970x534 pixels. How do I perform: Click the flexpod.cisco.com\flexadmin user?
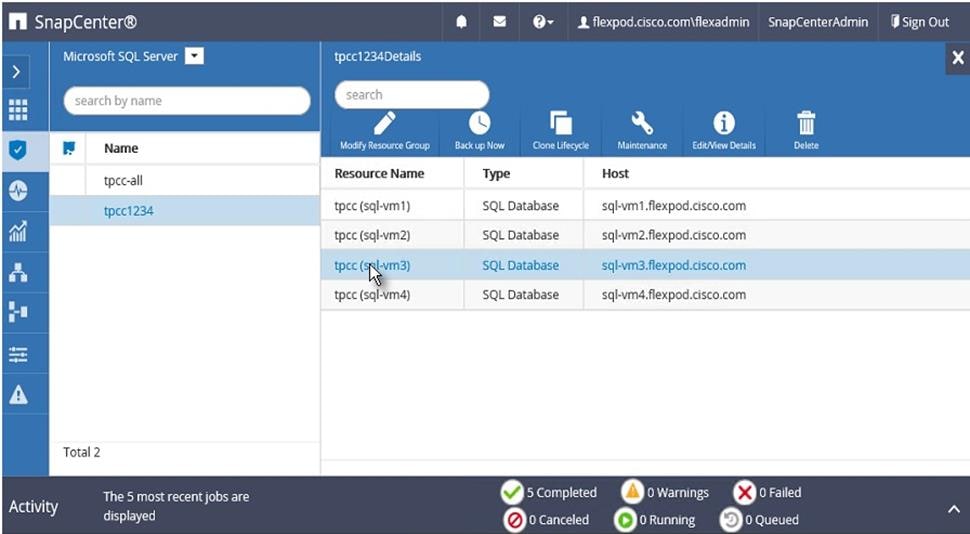(x=663, y=22)
